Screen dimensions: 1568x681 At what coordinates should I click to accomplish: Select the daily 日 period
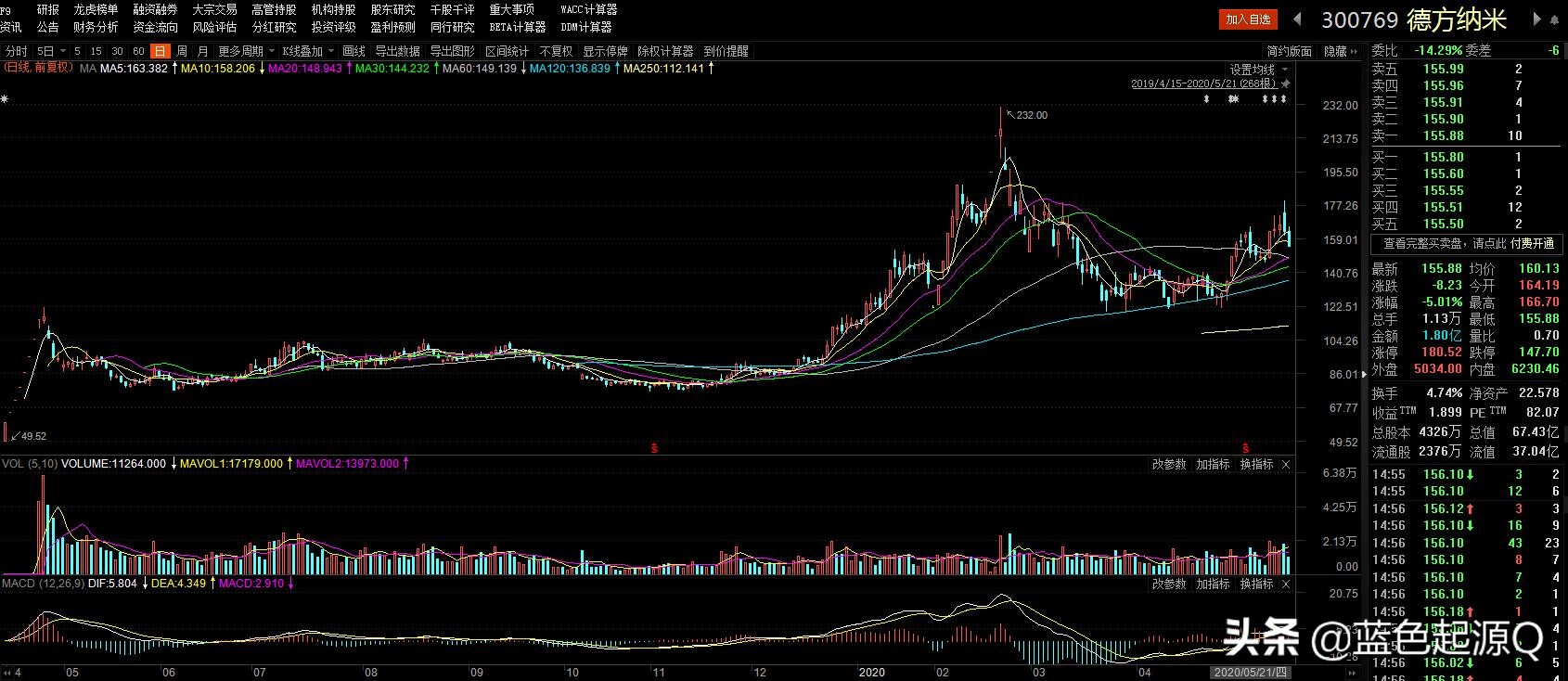click(x=161, y=51)
